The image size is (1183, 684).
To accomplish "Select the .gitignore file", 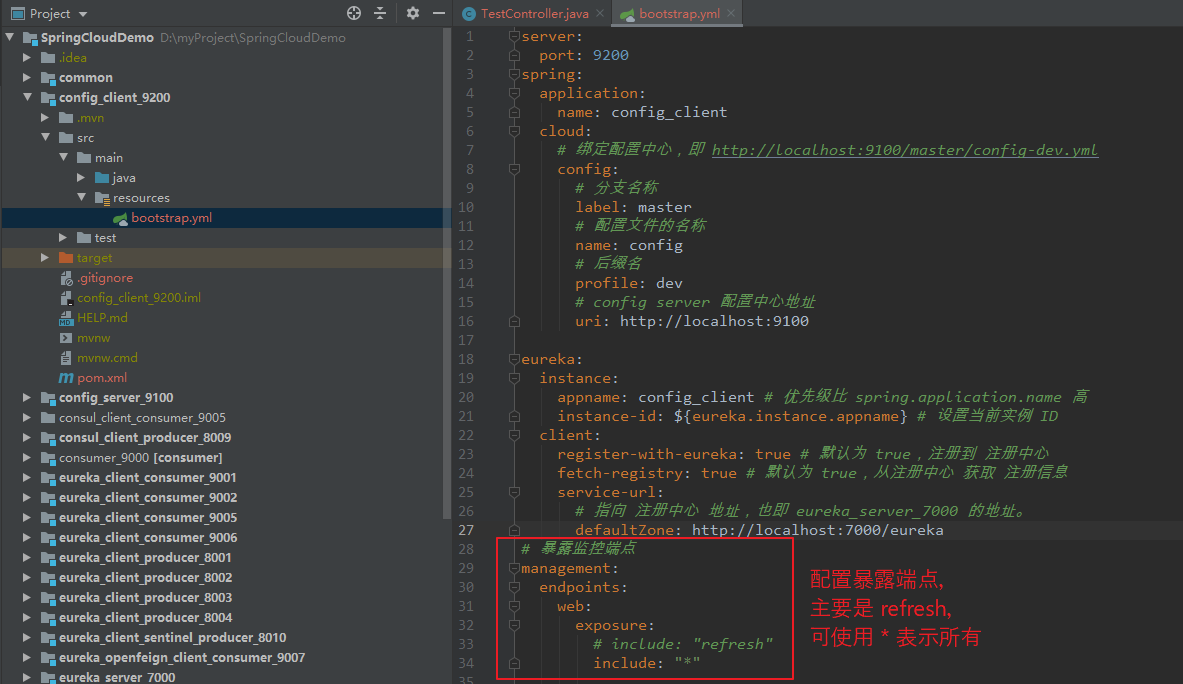I will point(105,278).
